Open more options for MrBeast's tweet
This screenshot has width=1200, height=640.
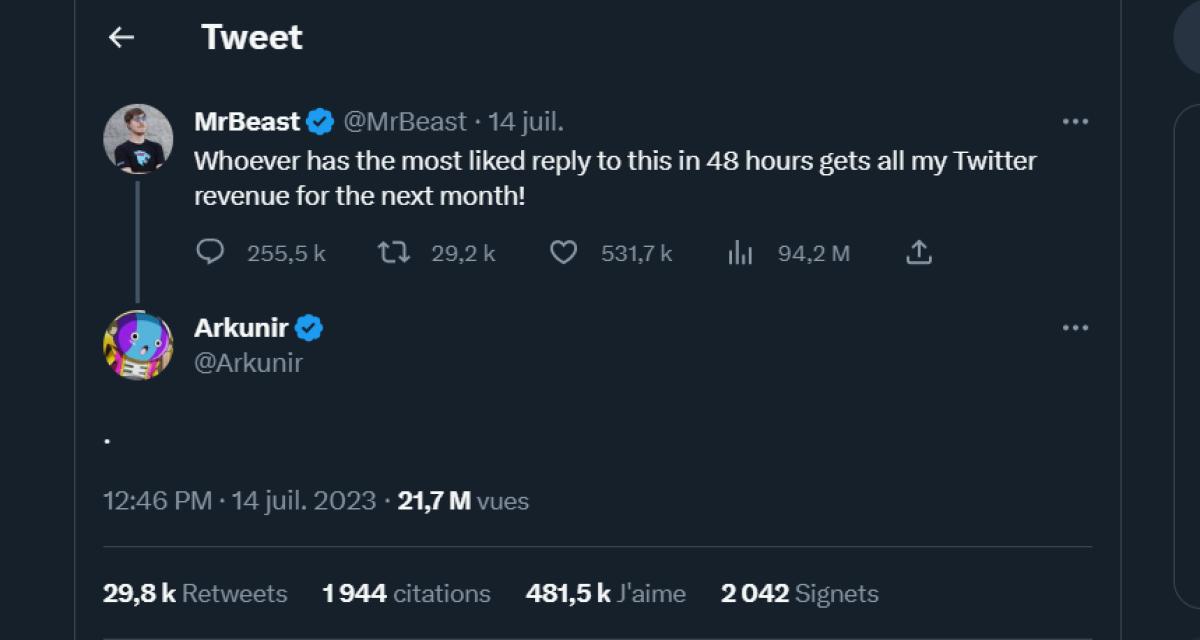click(x=1076, y=121)
